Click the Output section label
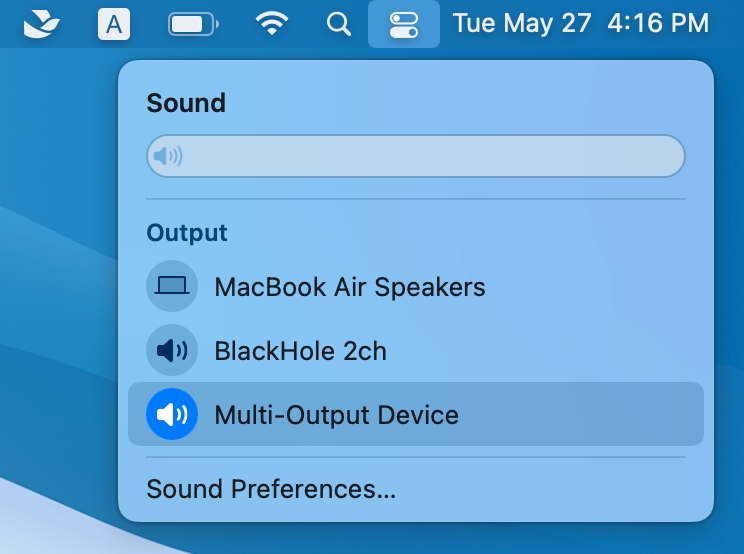The height and width of the screenshot is (554, 744). (x=187, y=233)
